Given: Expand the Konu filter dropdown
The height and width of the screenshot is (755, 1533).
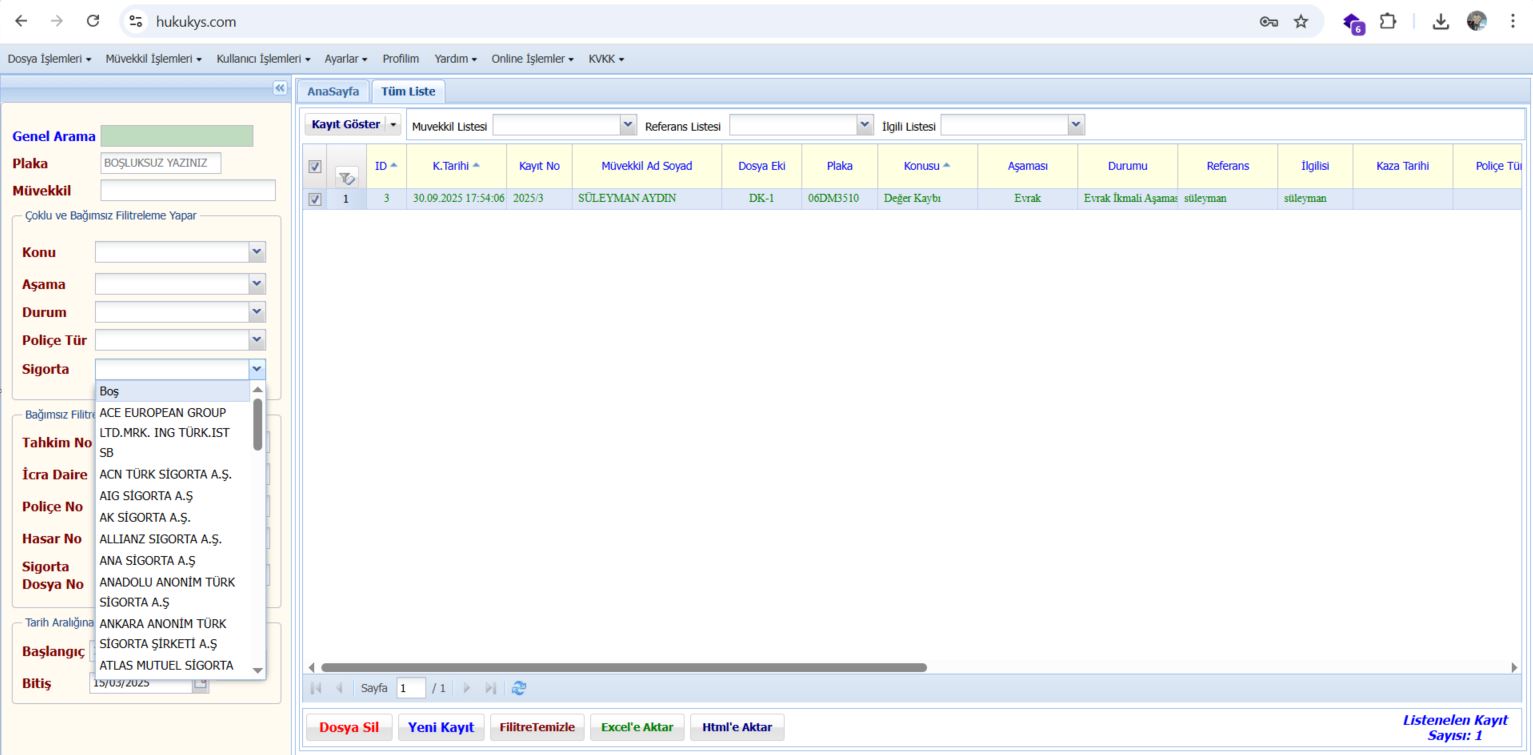Looking at the screenshot, I should coord(257,252).
